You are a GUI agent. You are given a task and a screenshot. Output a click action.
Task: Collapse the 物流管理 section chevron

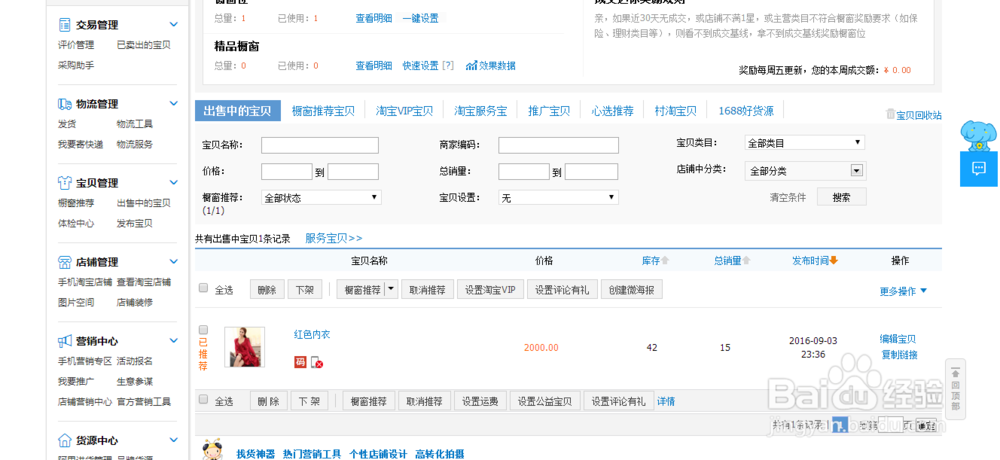point(173,103)
